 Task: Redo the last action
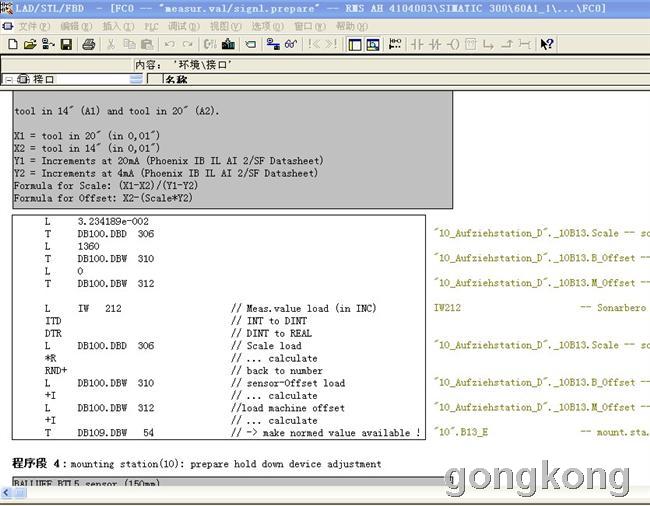click(x=188, y=44)
